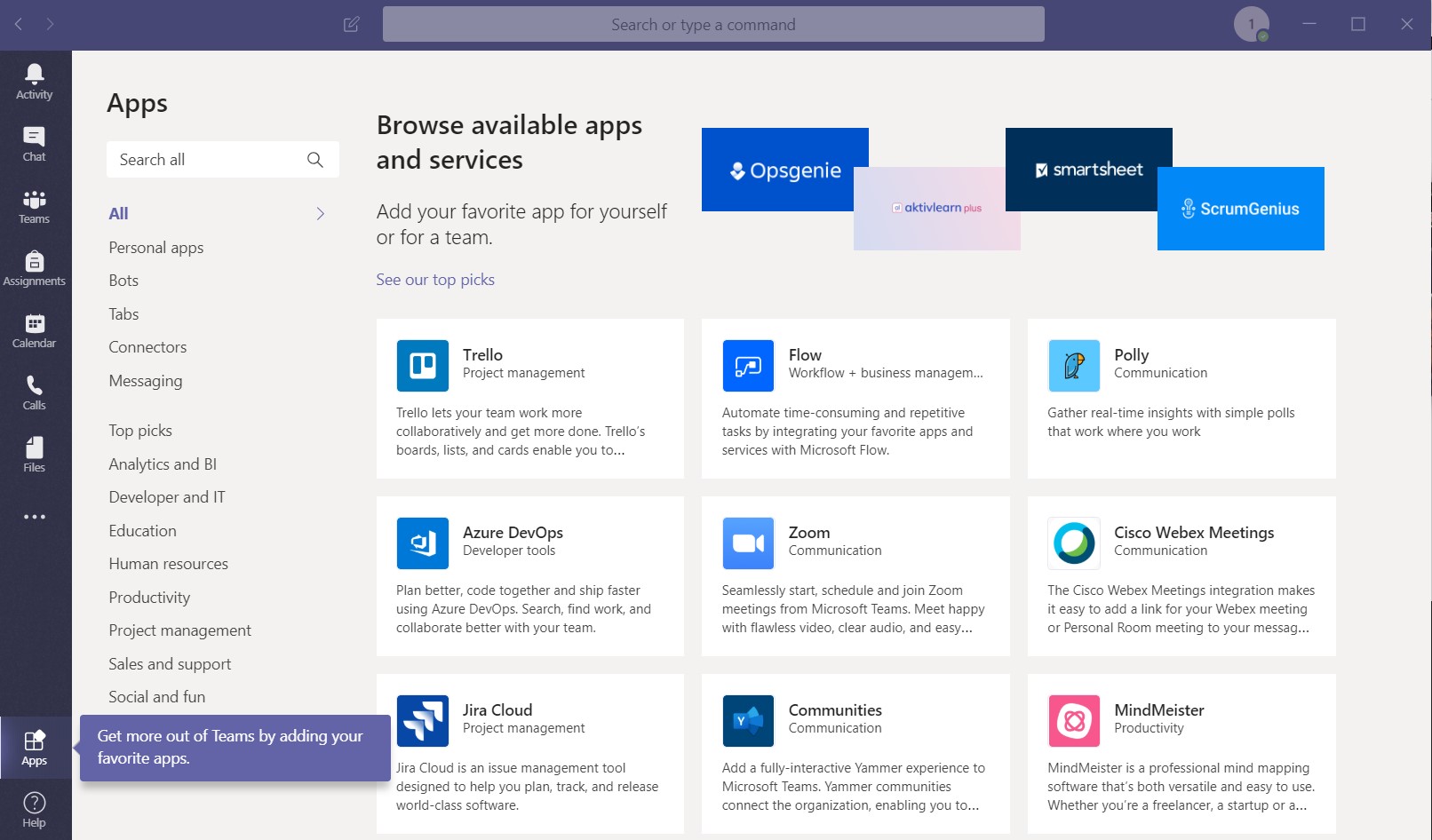1432x840 pixels.
Task: Select the Connectors category
Action: click(147, 347)
